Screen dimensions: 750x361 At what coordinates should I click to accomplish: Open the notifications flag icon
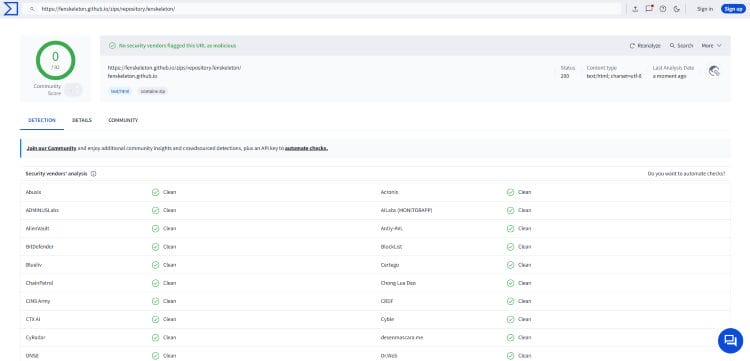tap(649, 9)
